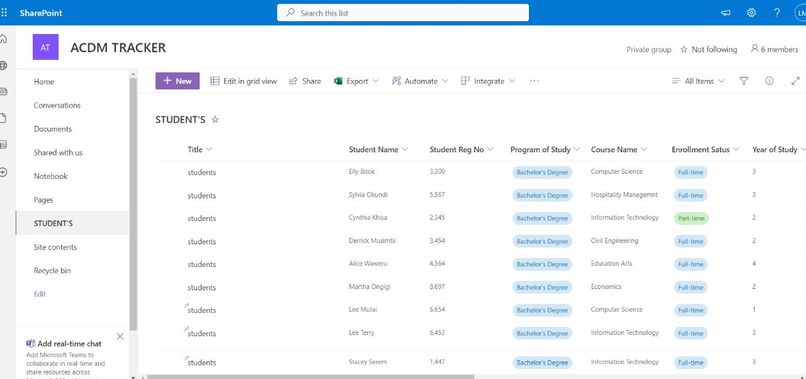
Task: Click the Share button in toolbar
Action: coord(305,81)
